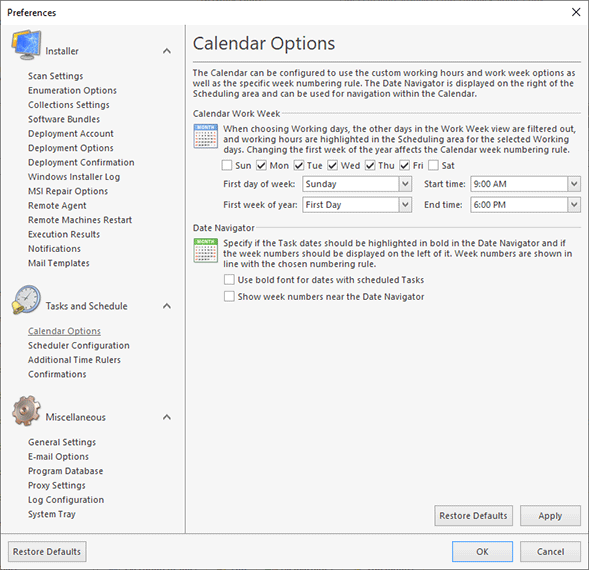The image size is (589, 570).
Task: Click the Installer monitor icon
Action: click(26, 45)
